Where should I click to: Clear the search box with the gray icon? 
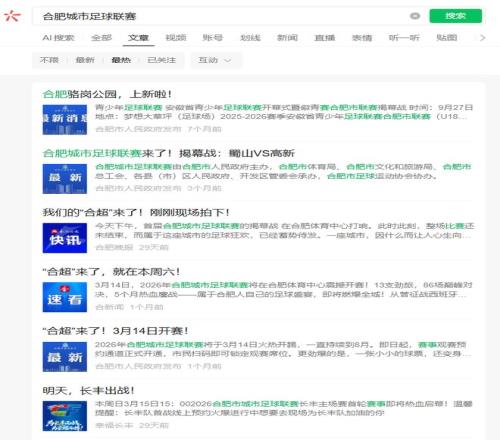415,16
